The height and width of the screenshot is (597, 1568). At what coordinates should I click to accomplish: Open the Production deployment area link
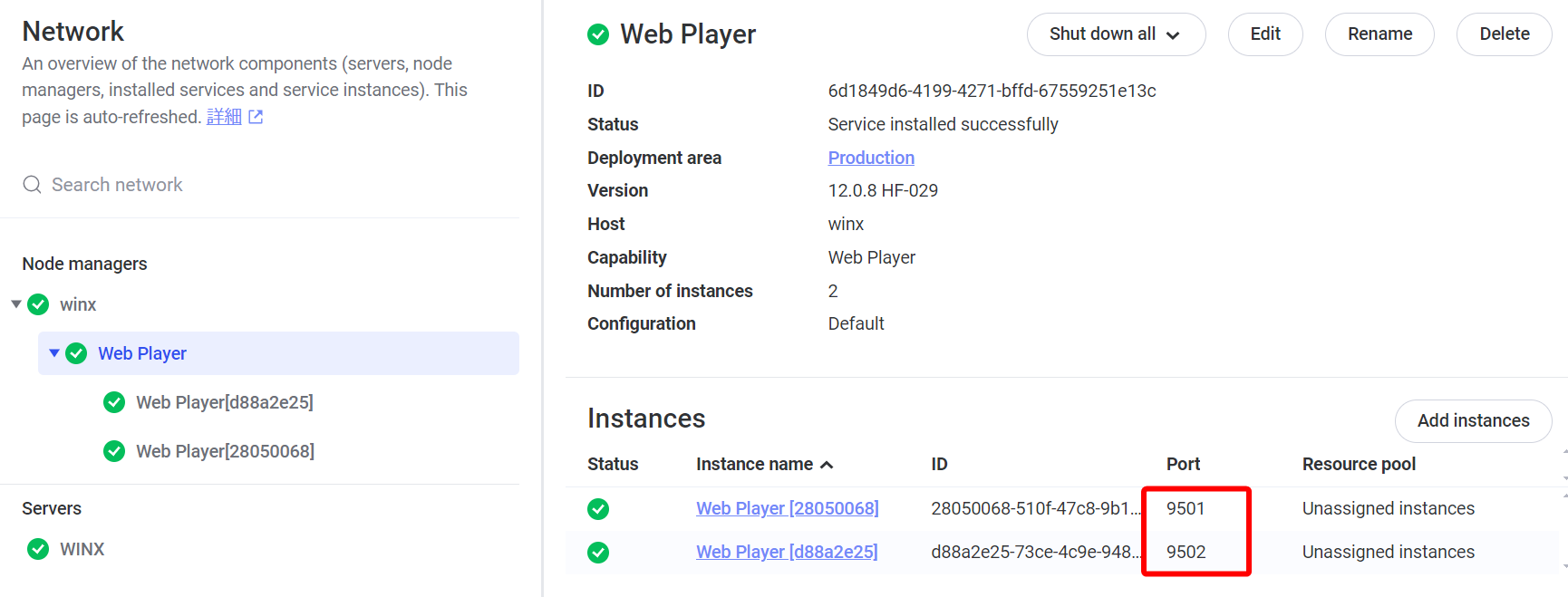pos(871,158)
